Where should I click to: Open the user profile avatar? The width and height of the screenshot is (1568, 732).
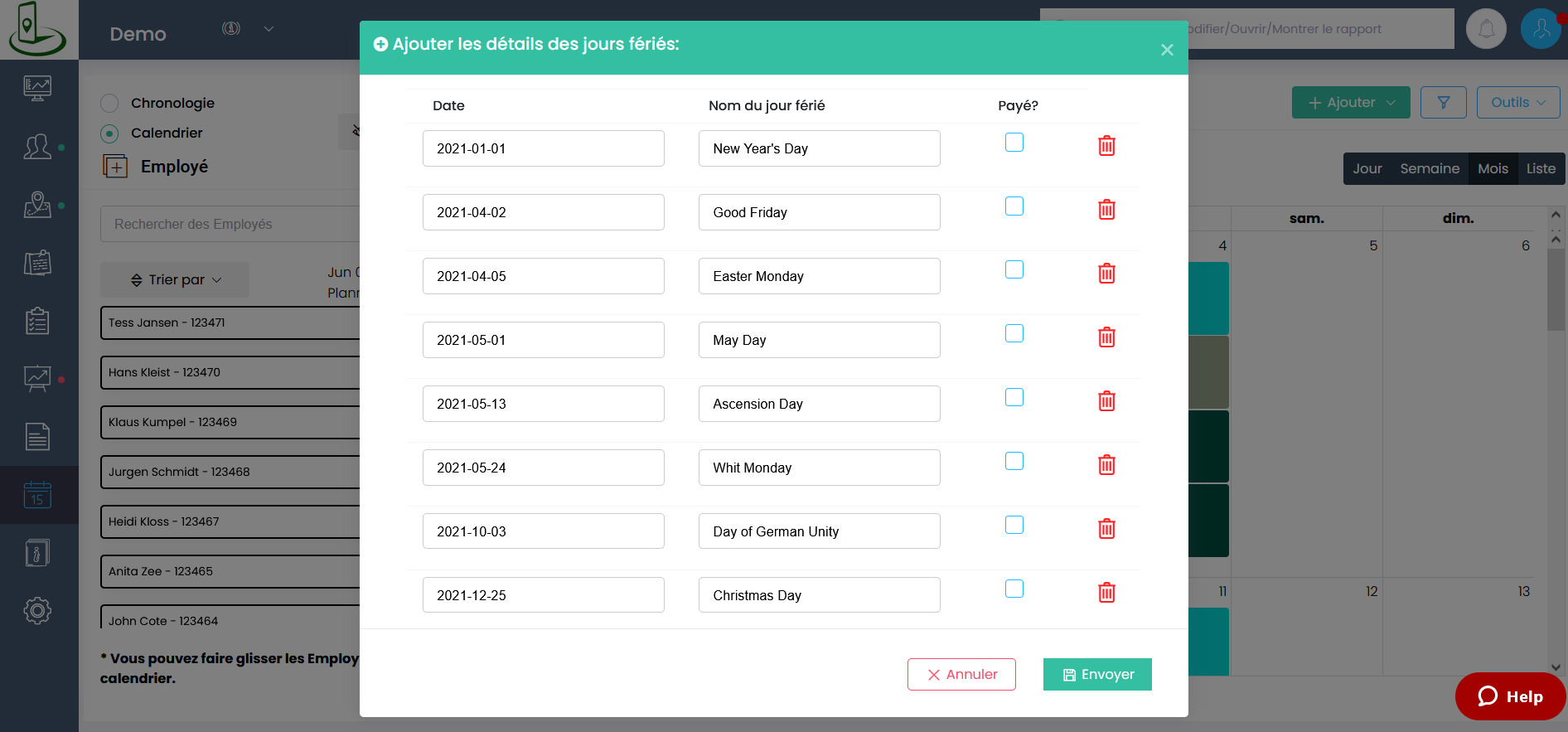coord(1541,29)
